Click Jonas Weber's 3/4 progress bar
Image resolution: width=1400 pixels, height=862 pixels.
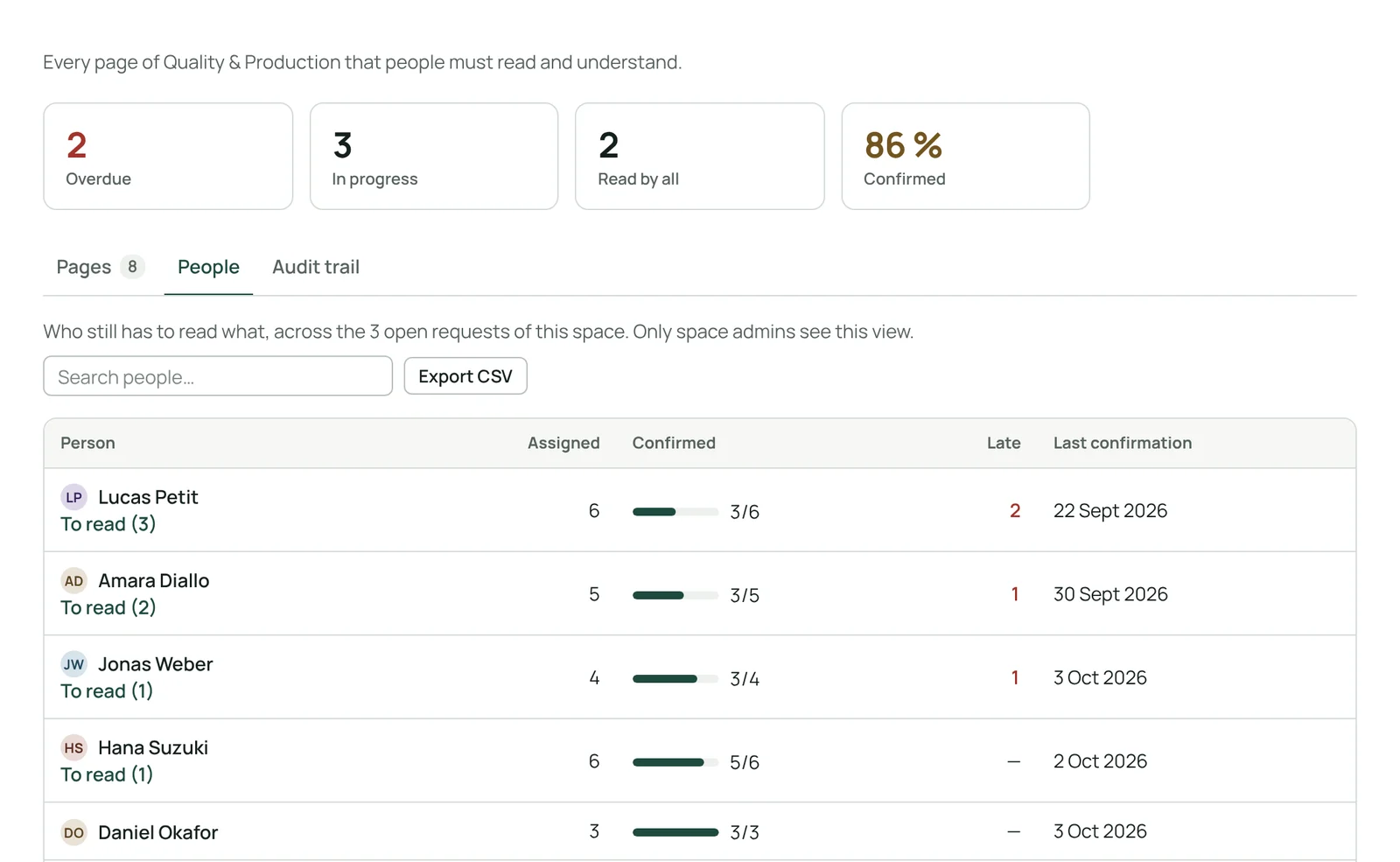click(675, 679)
